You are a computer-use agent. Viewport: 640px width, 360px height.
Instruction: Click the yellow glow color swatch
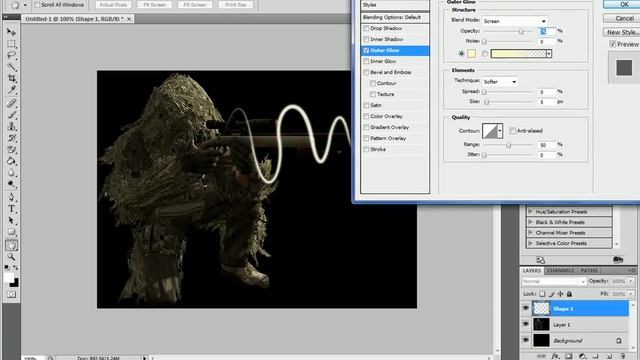click(471, 53)
